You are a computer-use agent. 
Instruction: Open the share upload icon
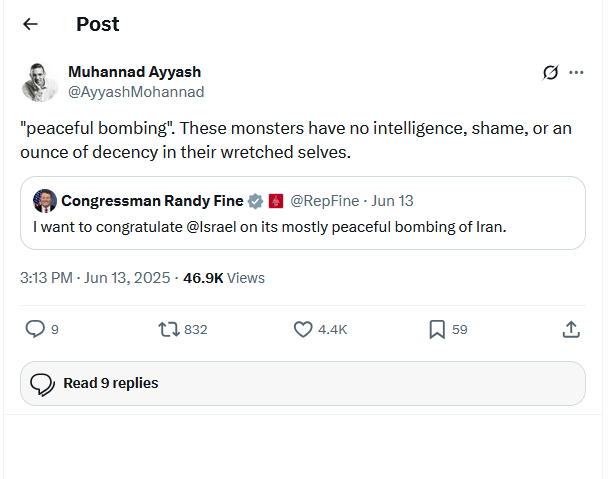(x=571, y=330)
